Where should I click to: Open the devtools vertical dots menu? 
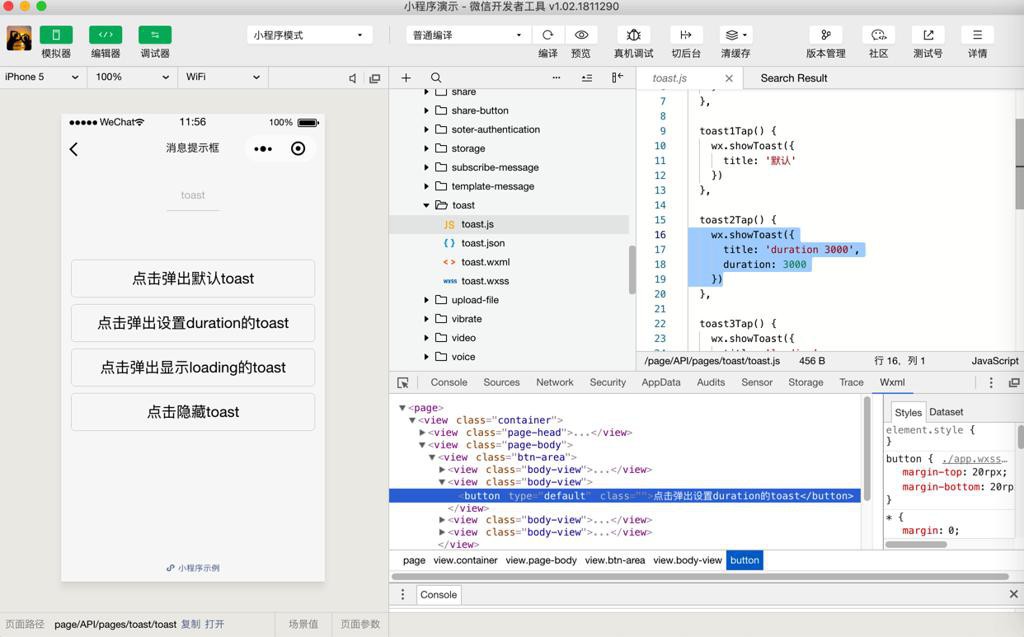991,383
